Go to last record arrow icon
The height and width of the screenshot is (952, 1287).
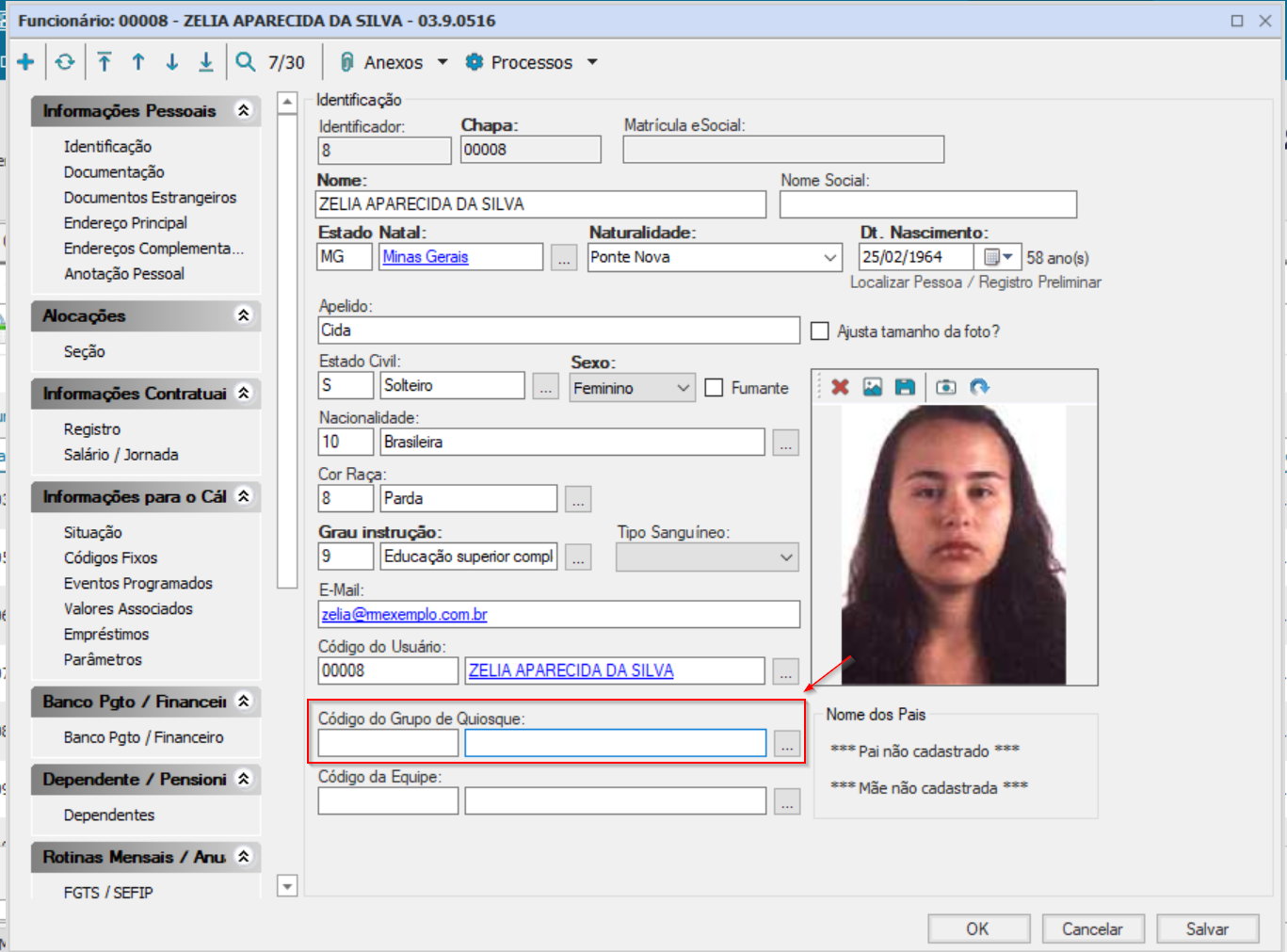point(206,62)
